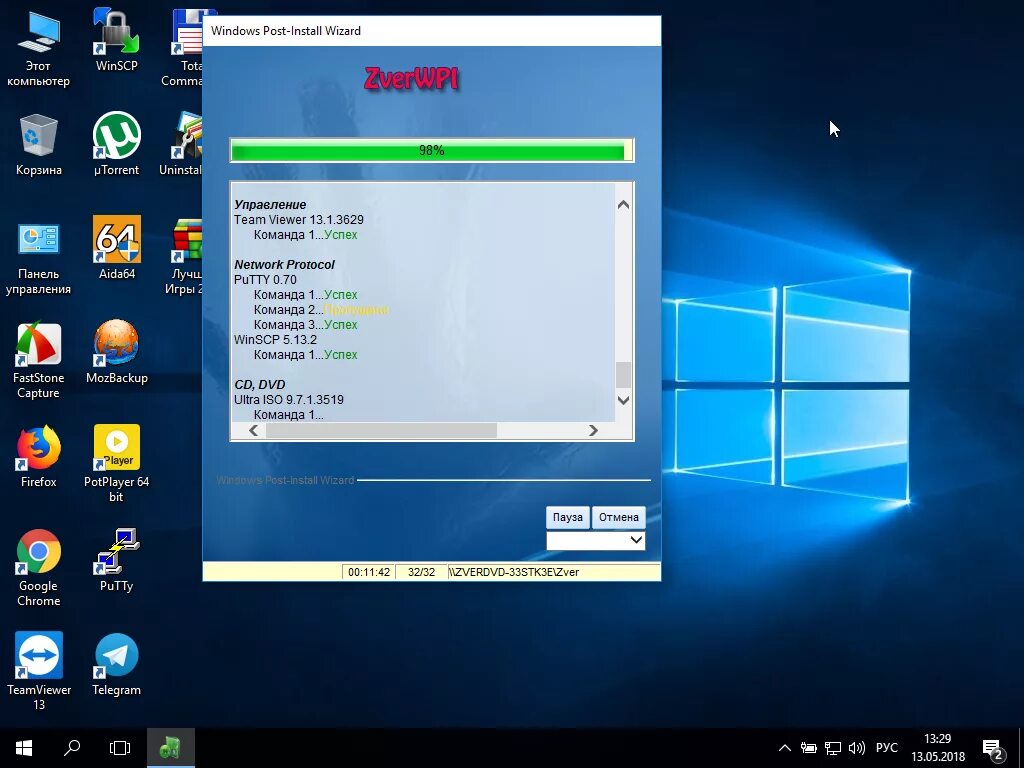1024x768 pixels.
Task: Pause installation with Пауза button
Action: (x=568, y=517)
